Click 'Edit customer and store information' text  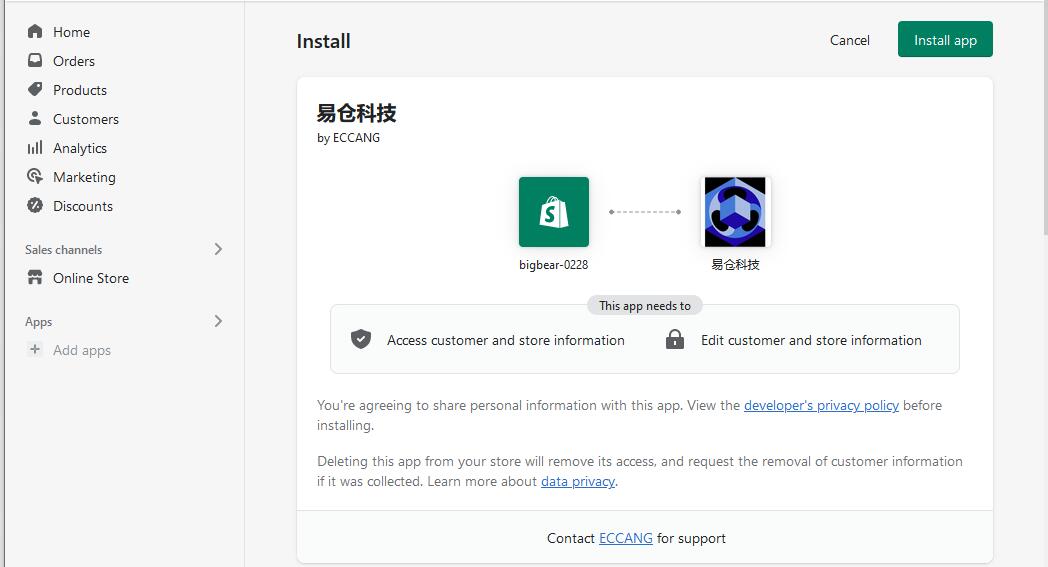click(x=811, y=340)
